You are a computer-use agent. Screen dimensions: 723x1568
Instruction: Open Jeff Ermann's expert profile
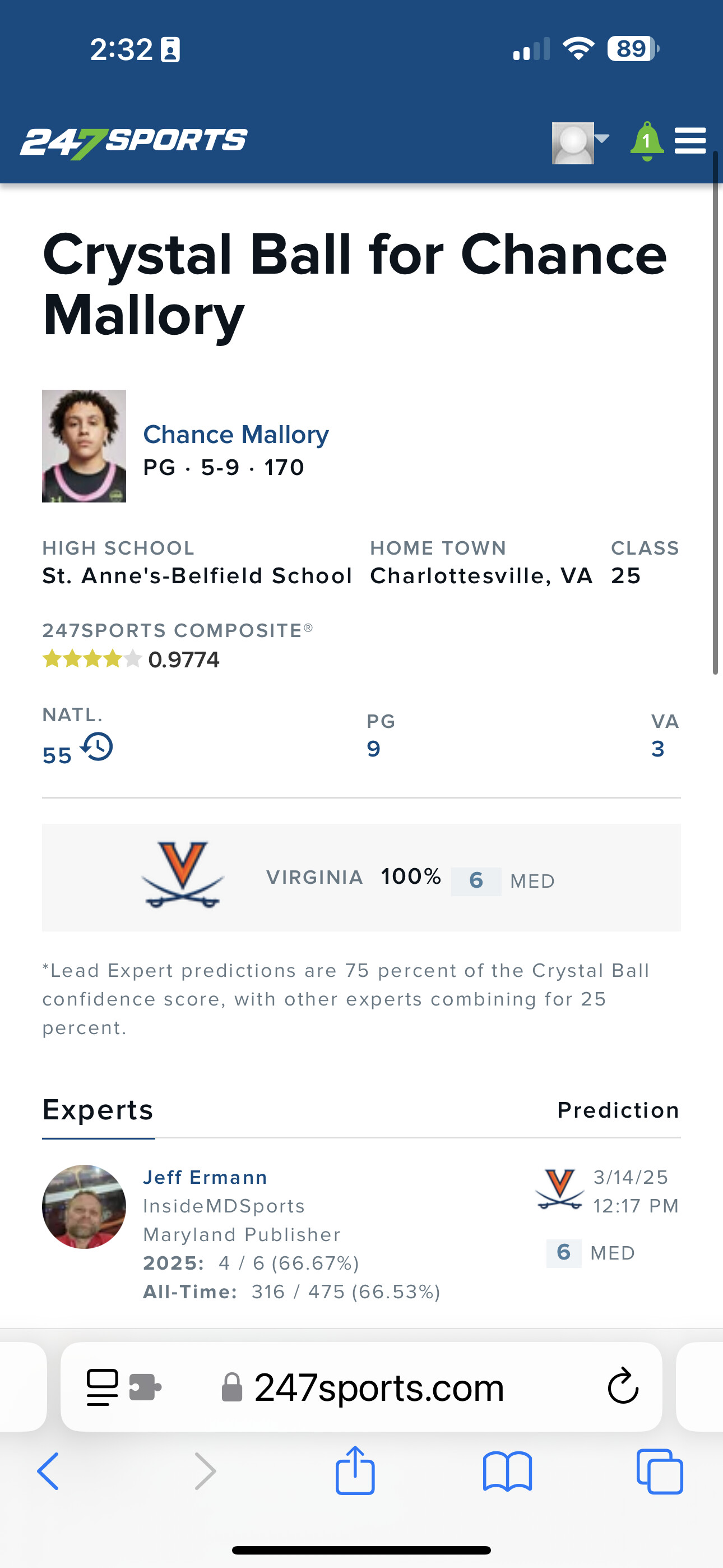click(x=205, y=1177)
